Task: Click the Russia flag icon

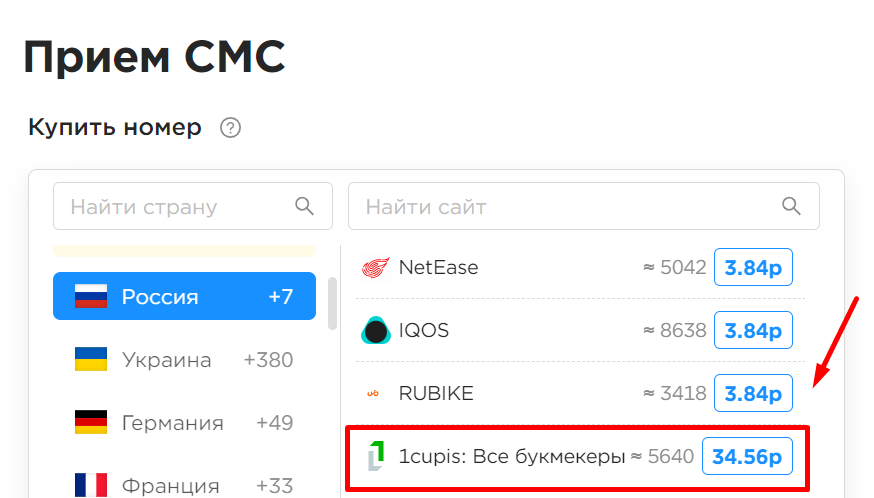Action: point(91,296)
